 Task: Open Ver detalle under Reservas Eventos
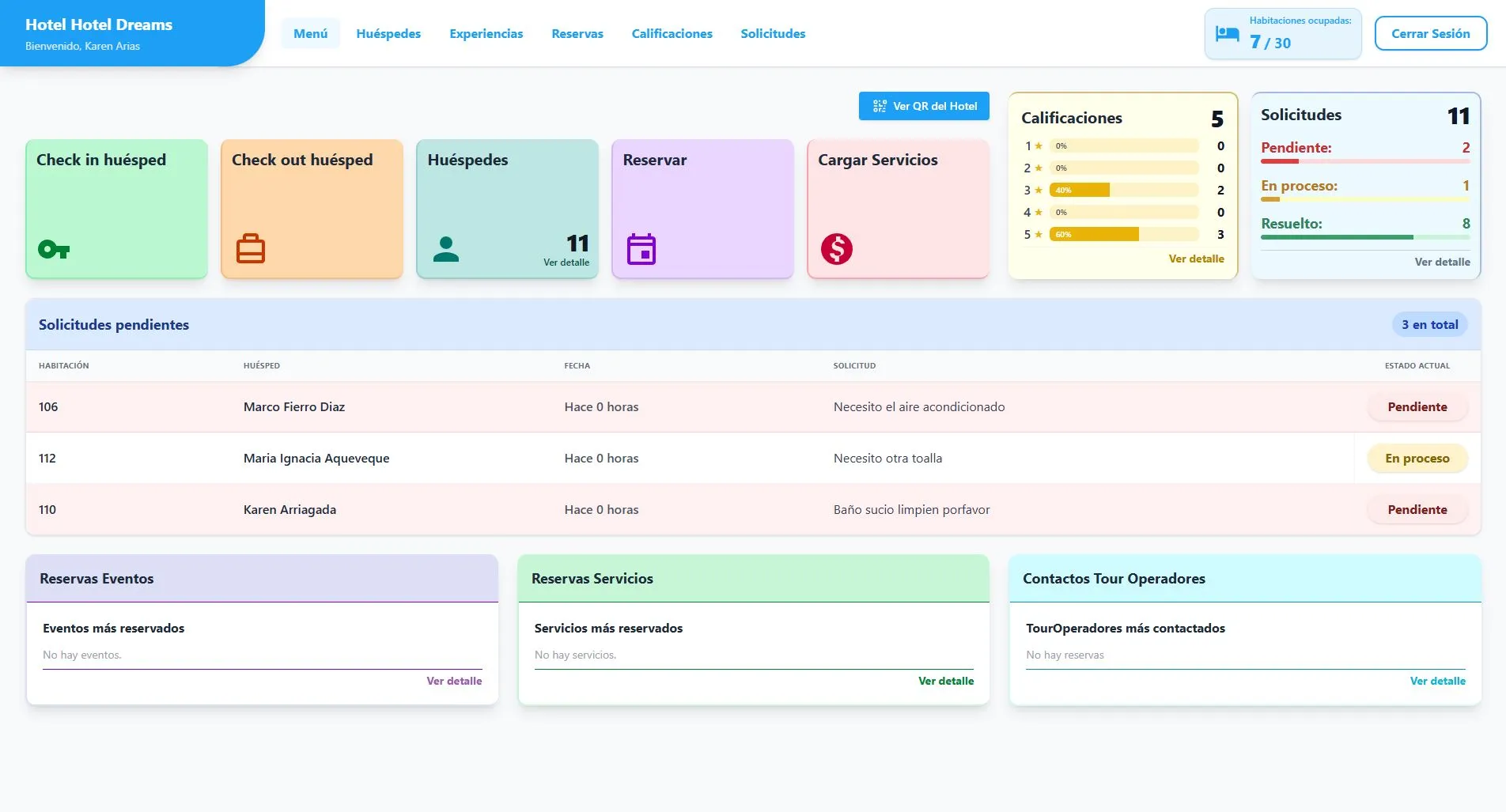point(454,681)
